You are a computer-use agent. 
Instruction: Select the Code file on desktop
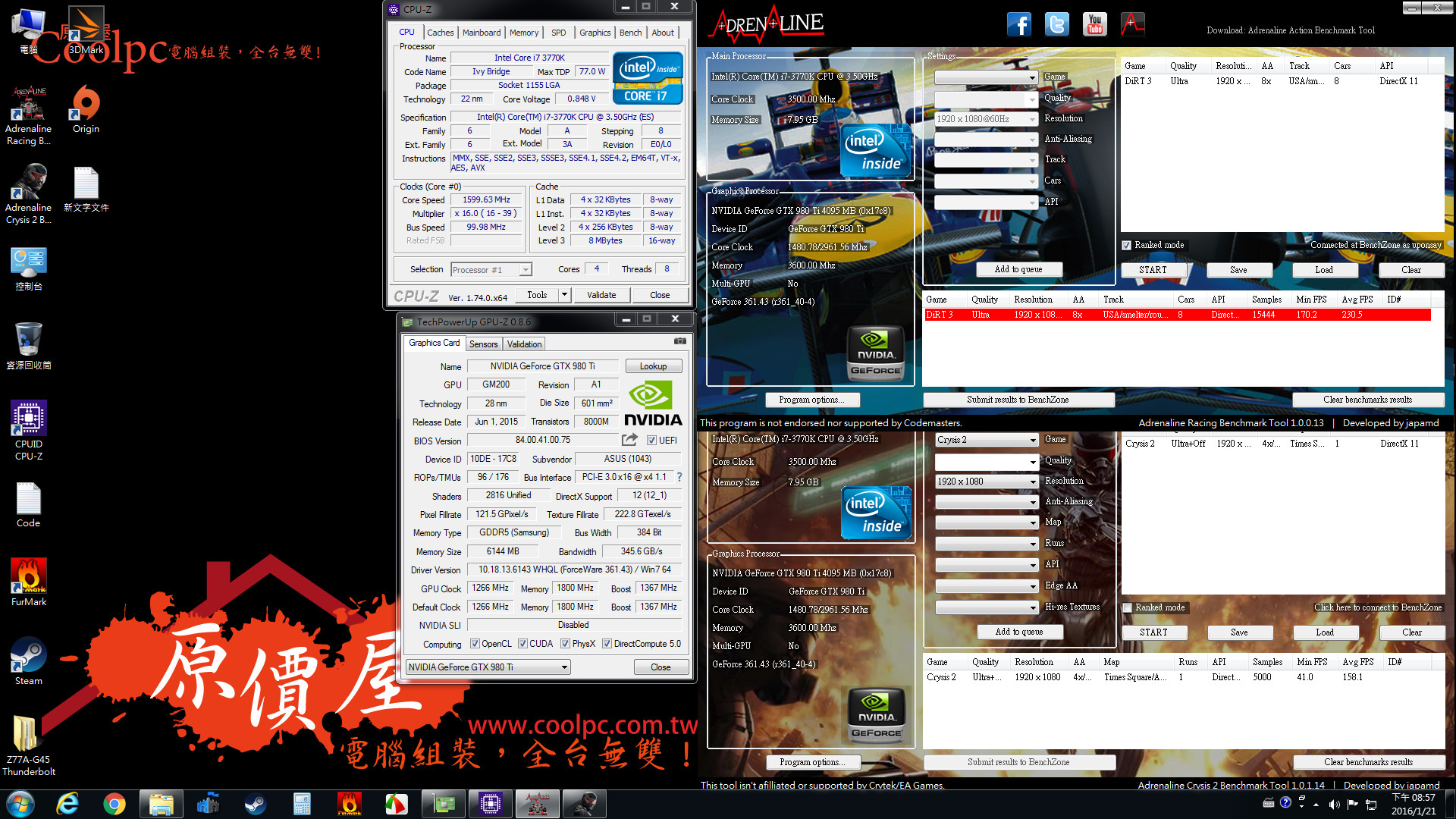29,505
